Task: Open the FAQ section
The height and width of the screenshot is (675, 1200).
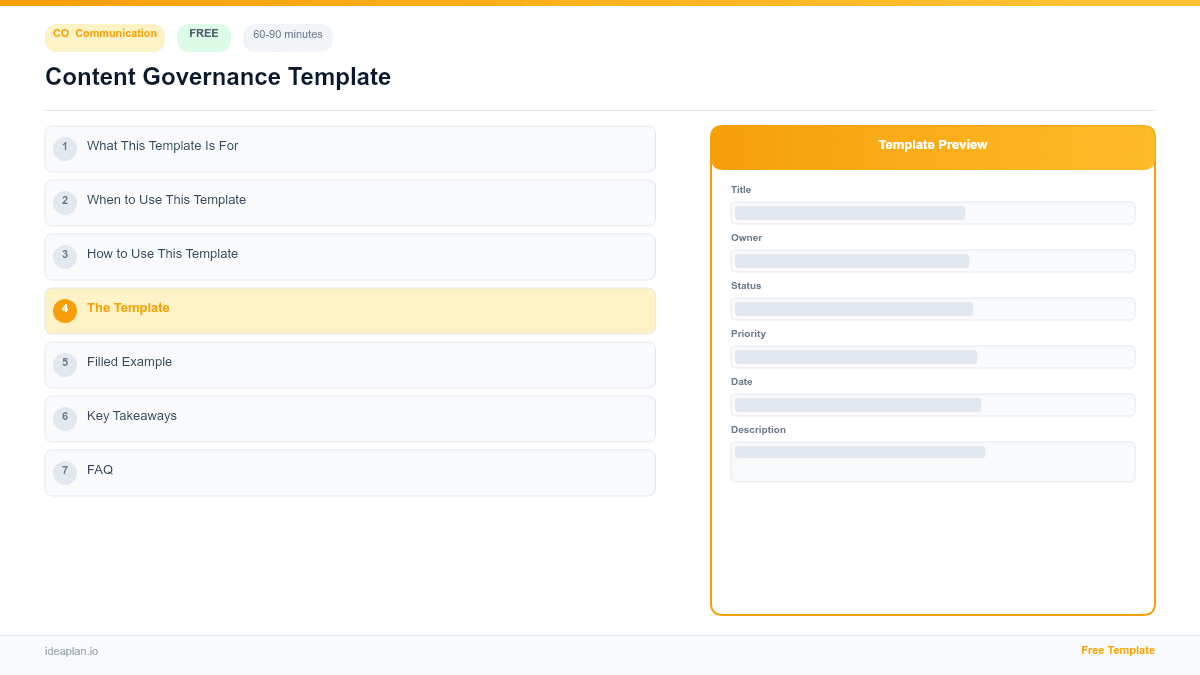Action: point(350,472)
